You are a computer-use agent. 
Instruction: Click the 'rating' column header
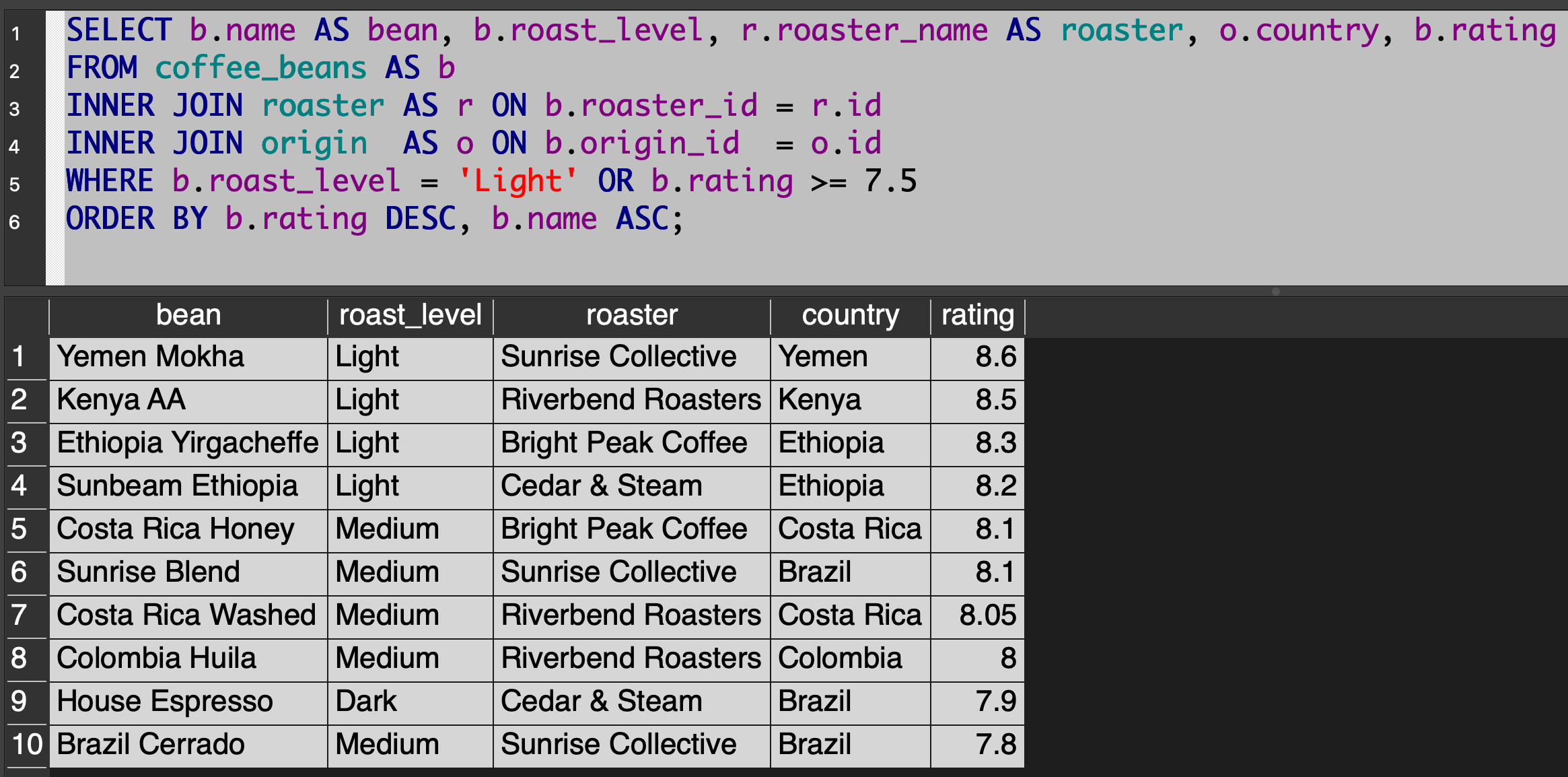tap(977, 316)
